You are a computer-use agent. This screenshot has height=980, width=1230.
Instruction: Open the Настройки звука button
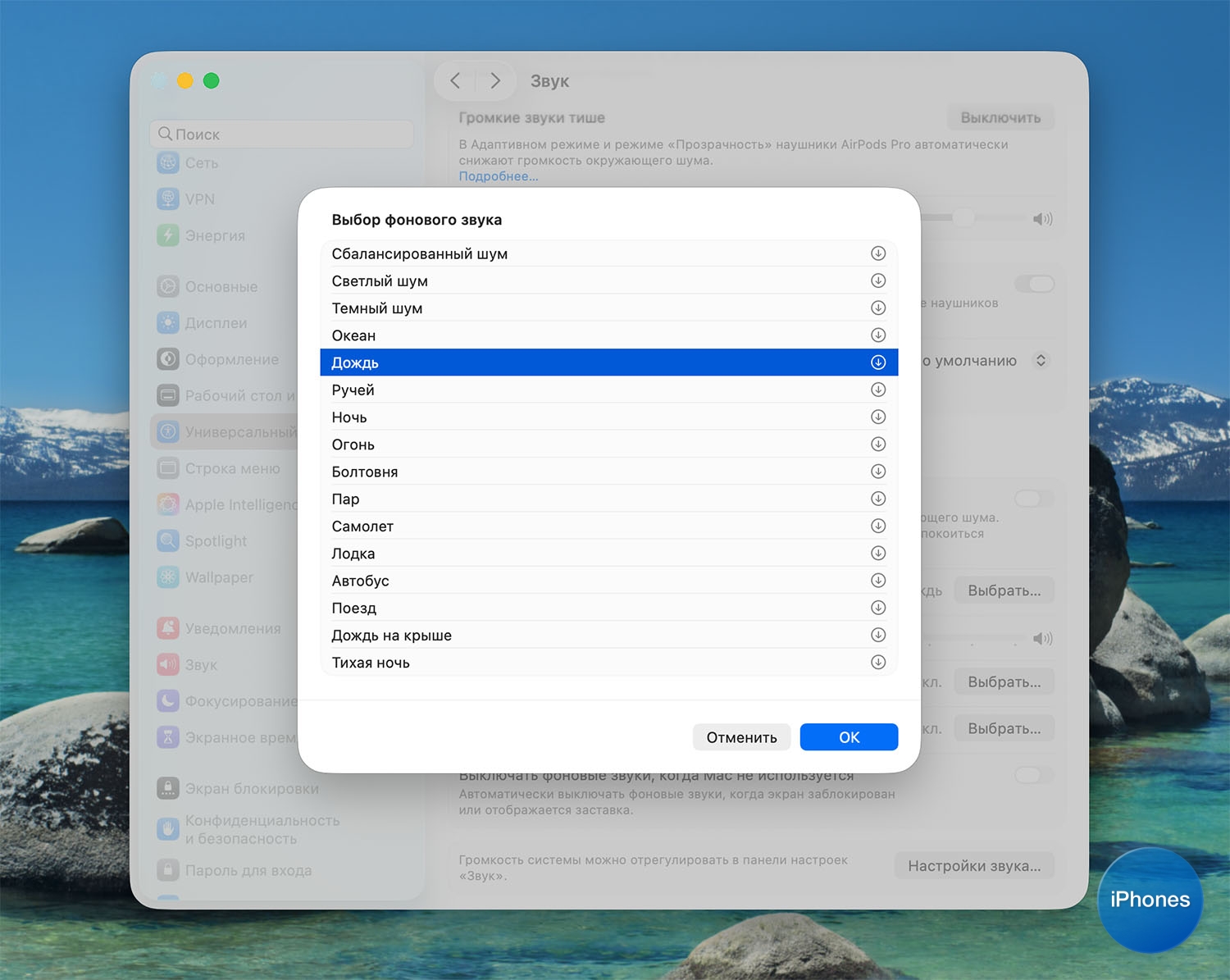pos(973,866)
